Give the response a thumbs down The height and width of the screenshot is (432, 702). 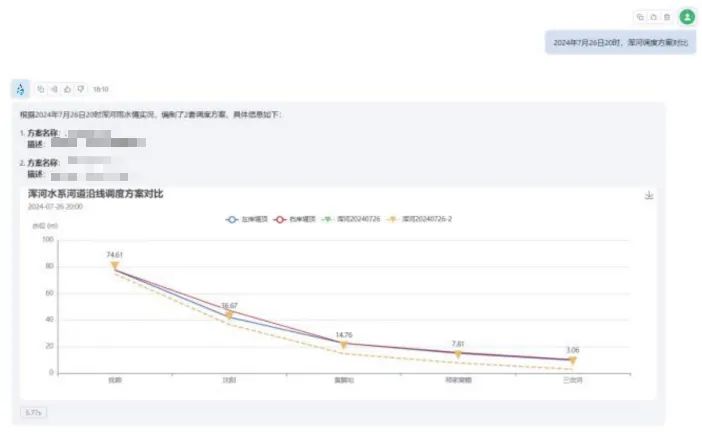point(81,89)
